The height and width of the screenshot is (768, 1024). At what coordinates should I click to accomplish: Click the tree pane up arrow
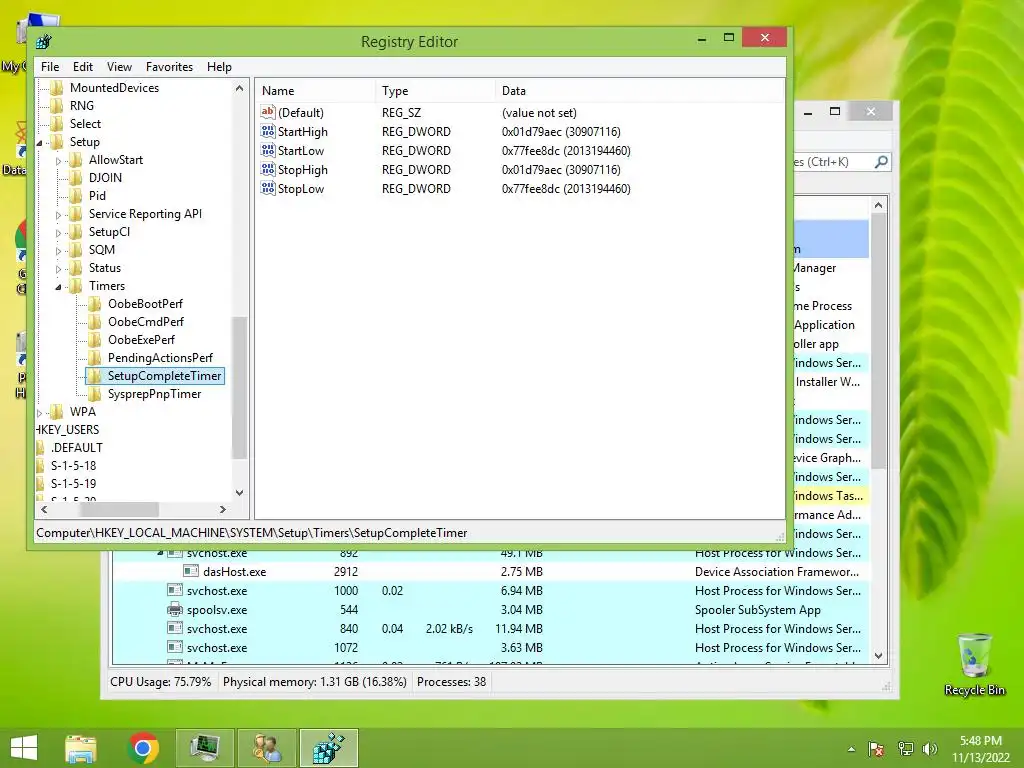[240, 88]
